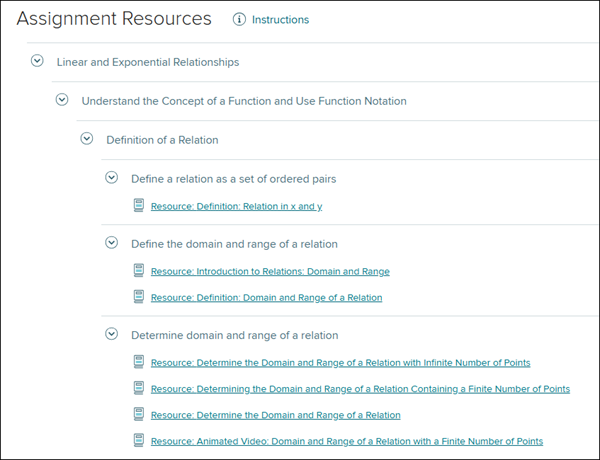
Task: Select the Definition of a Relation tree label
Action: click(x=162, y=140)
